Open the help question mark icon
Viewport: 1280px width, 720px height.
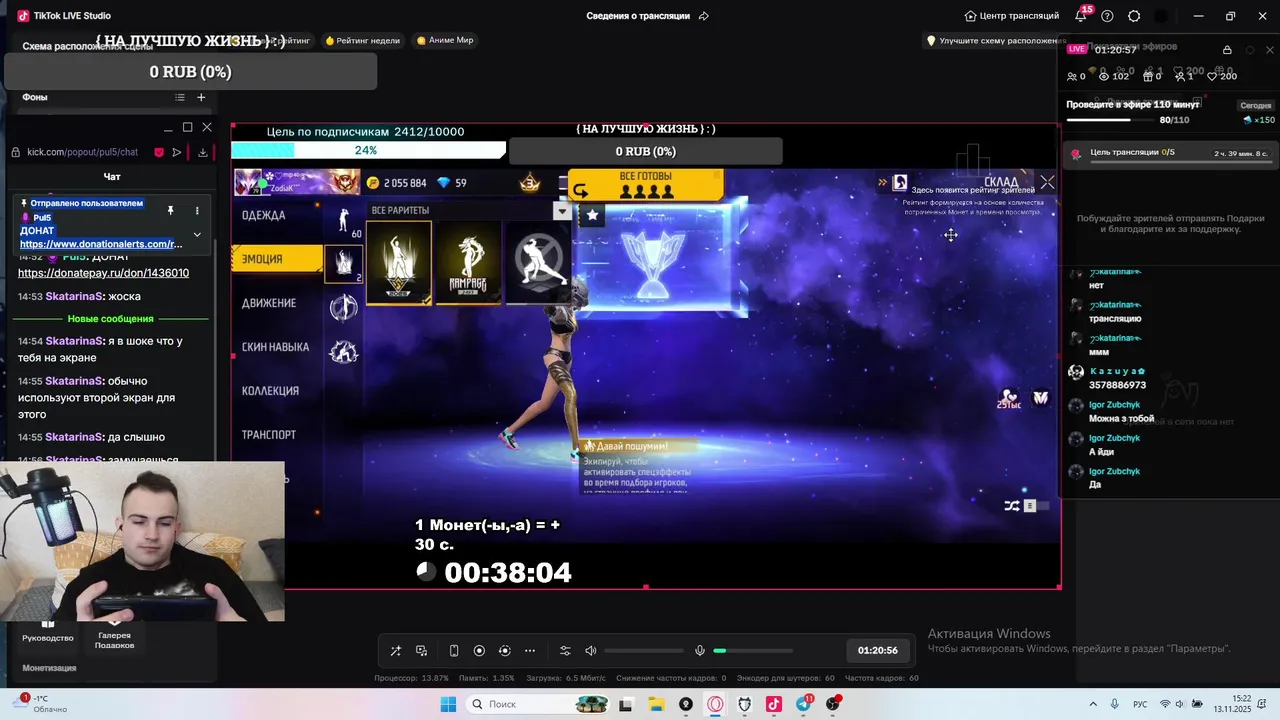pos(1107,16)
